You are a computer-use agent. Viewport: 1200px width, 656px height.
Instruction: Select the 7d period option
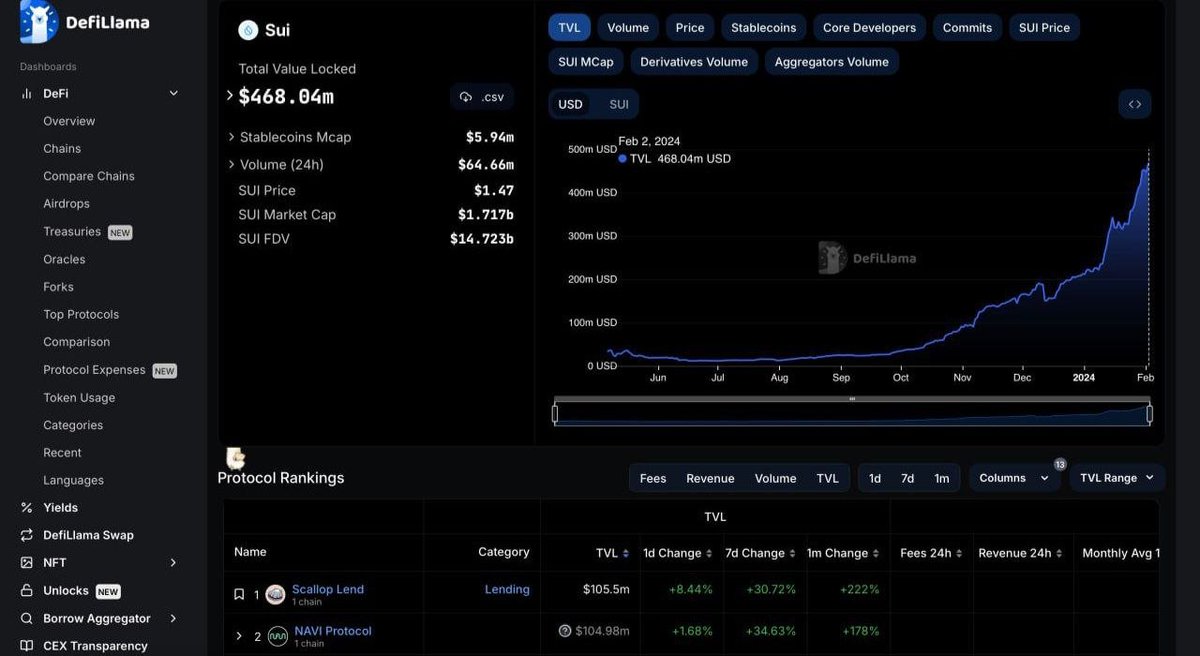[907, 478]
